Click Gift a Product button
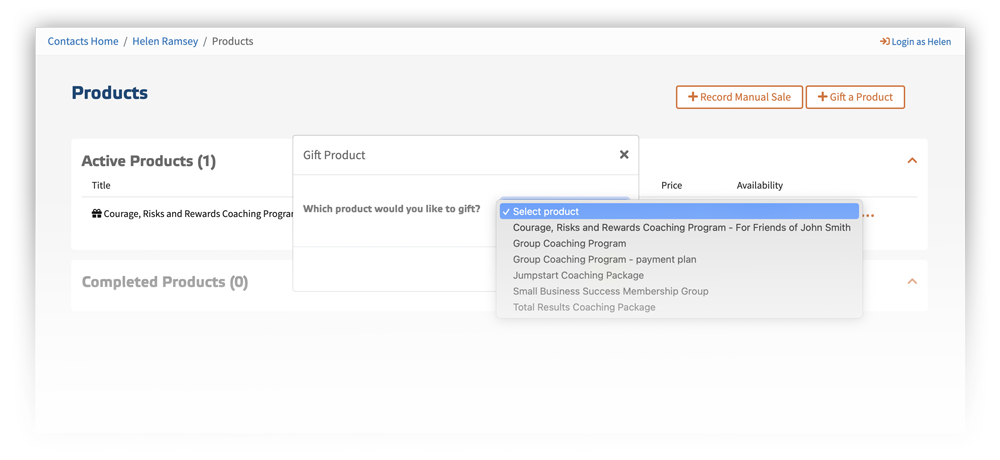Image resolution: width=1000 pixels, height=460 pixels. [x=855, y=97]
